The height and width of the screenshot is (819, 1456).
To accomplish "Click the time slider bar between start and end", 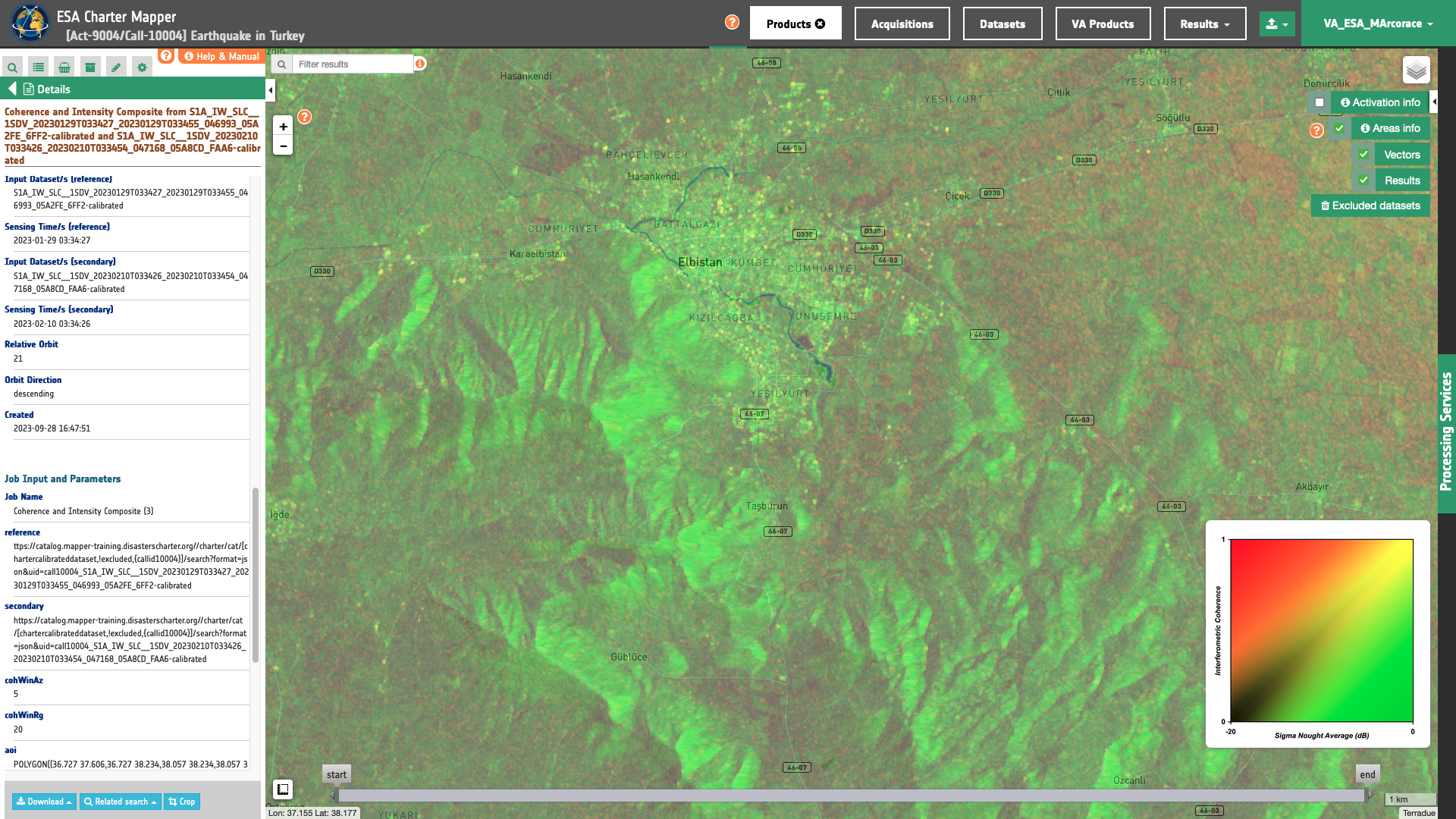I will [x=851, y=795].
